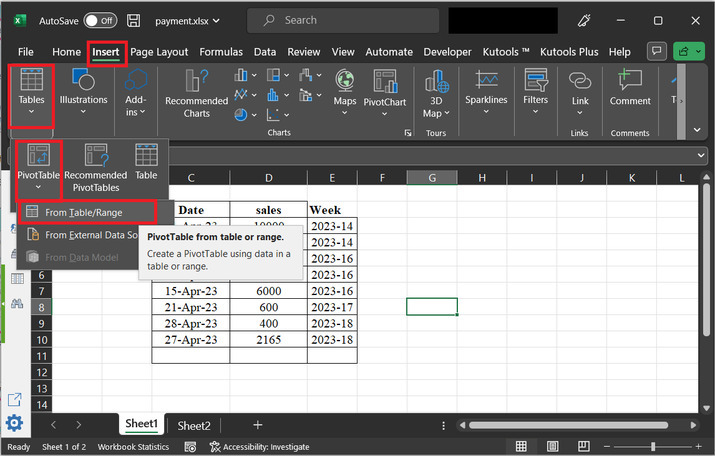The height and width of the screenshot is (456, 715).
Task: Switch to the Sheet2 tab
Action: tap(194, 425)
